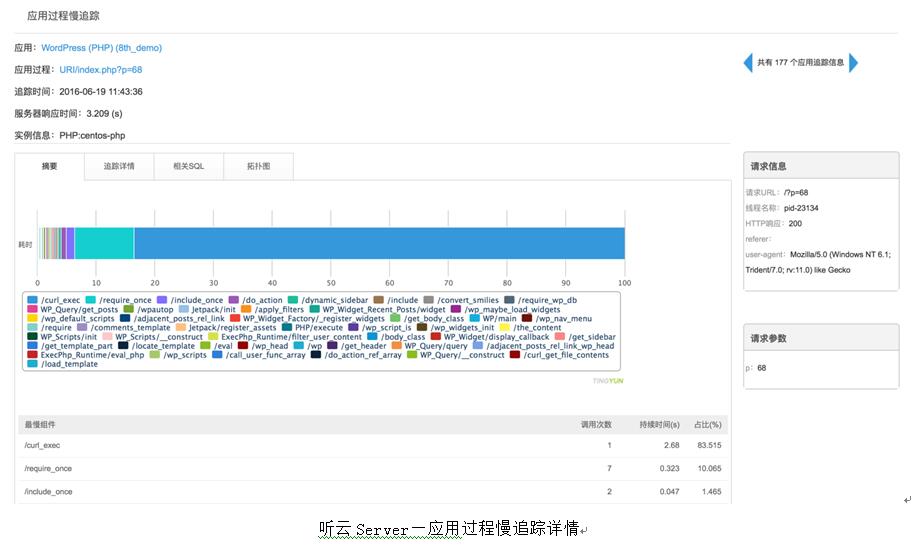Toggle PHP/execute legend swatch
Screen dimensions: 915x559
pos(287,327)
